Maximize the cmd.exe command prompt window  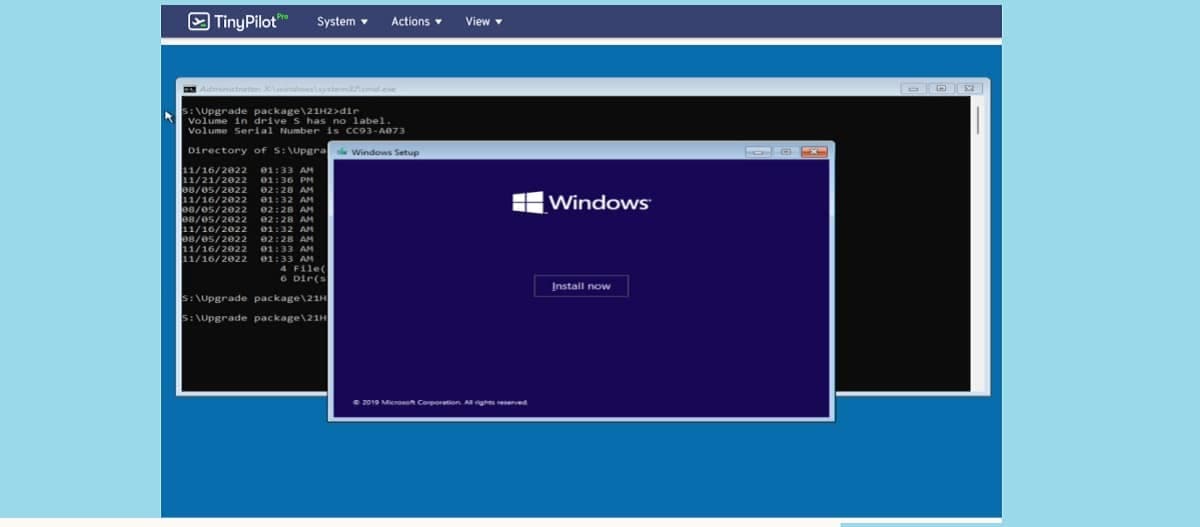pos(941,88)
